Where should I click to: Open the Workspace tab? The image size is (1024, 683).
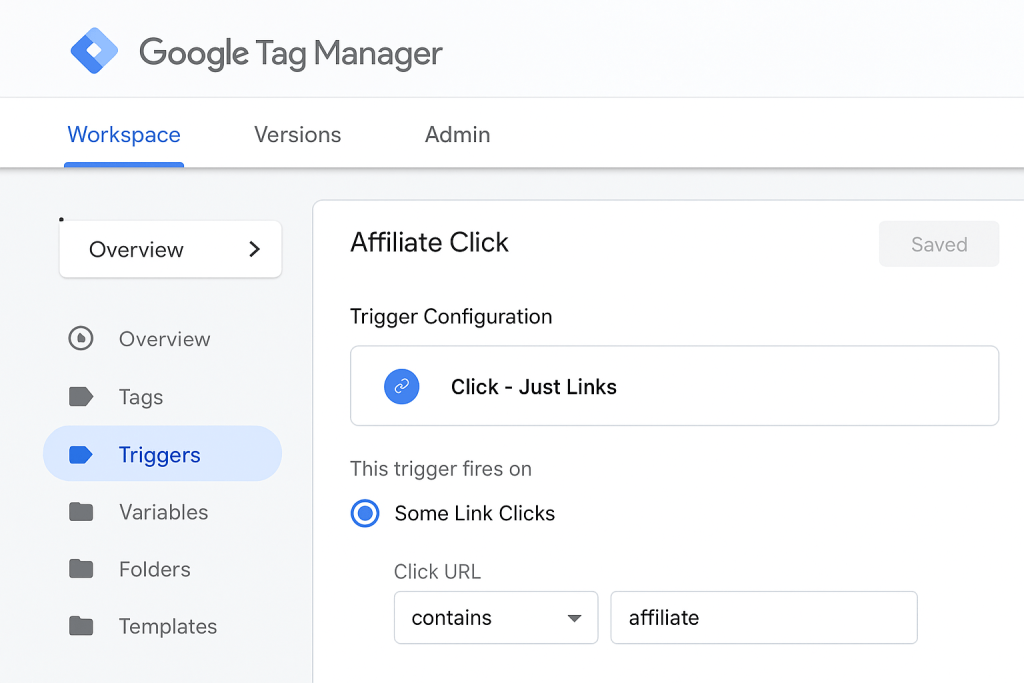124,135
